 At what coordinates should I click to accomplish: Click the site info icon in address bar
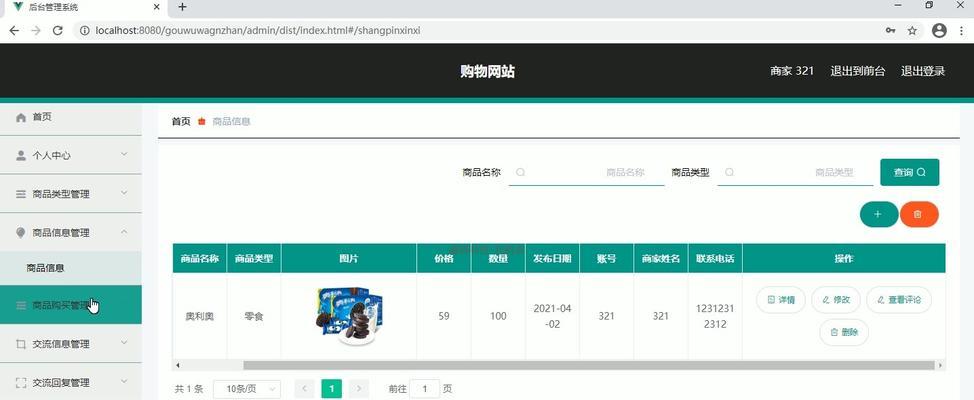click(x=84, y=30)
